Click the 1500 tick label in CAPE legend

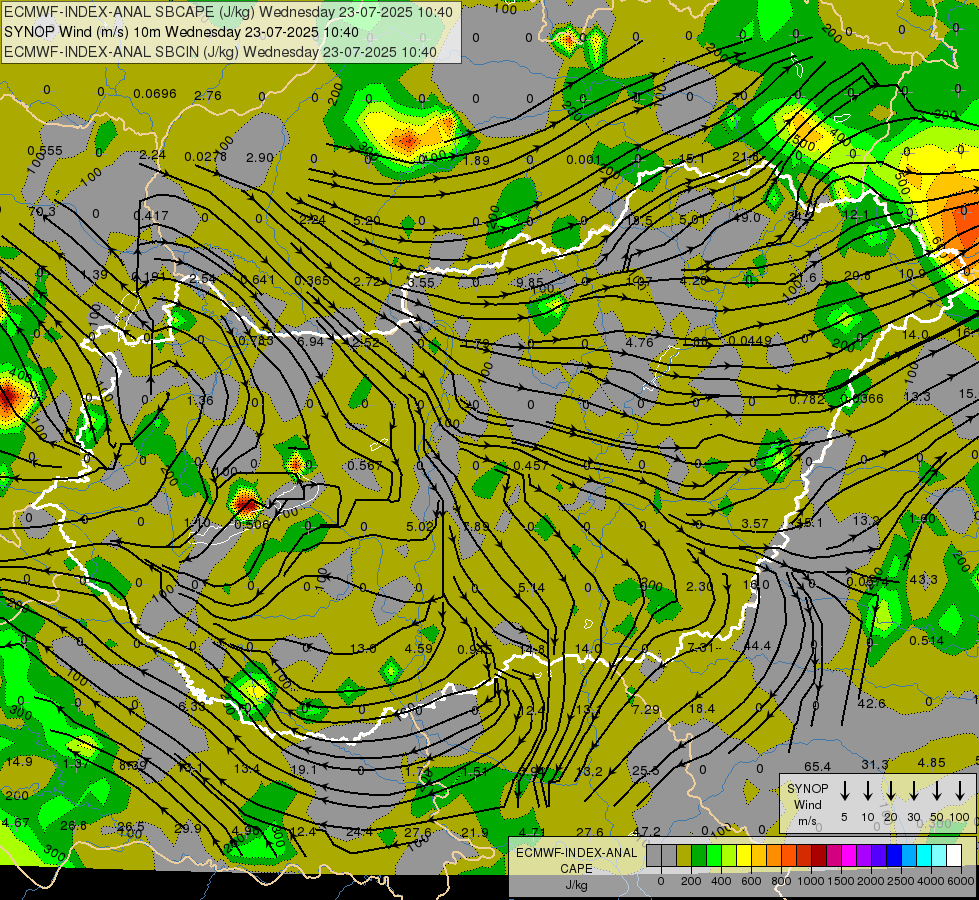[x=841, y=881]
